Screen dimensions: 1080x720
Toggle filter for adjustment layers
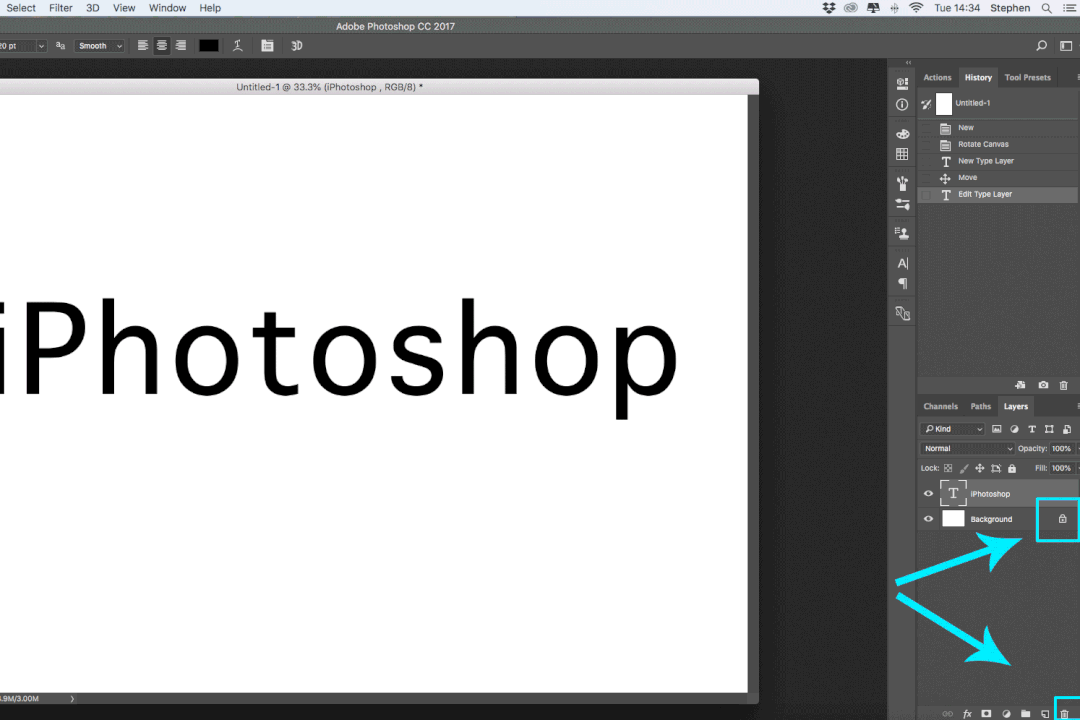click(x=1014, y=429)
